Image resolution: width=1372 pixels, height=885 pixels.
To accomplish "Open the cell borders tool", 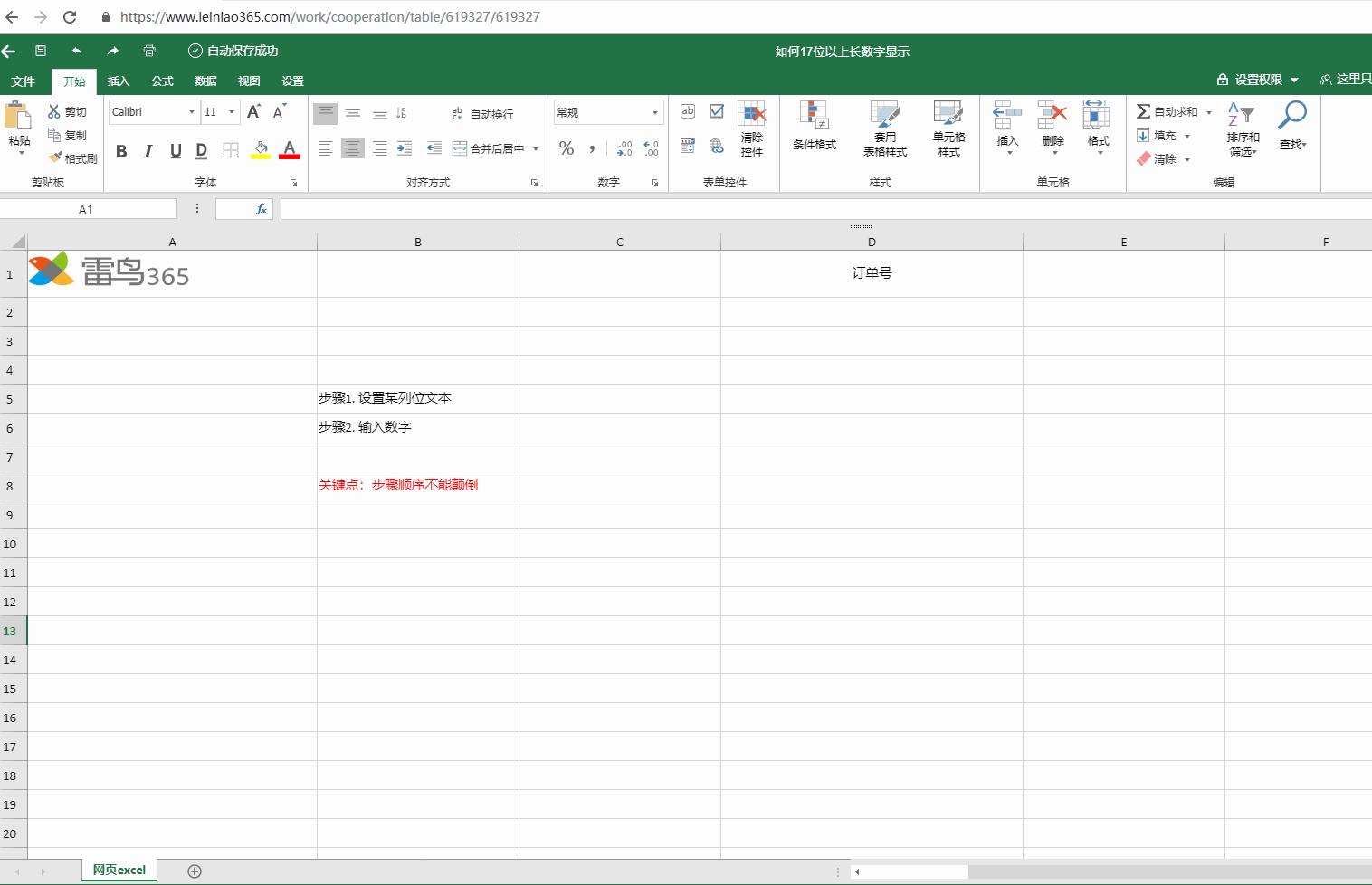I will [231, 150].
